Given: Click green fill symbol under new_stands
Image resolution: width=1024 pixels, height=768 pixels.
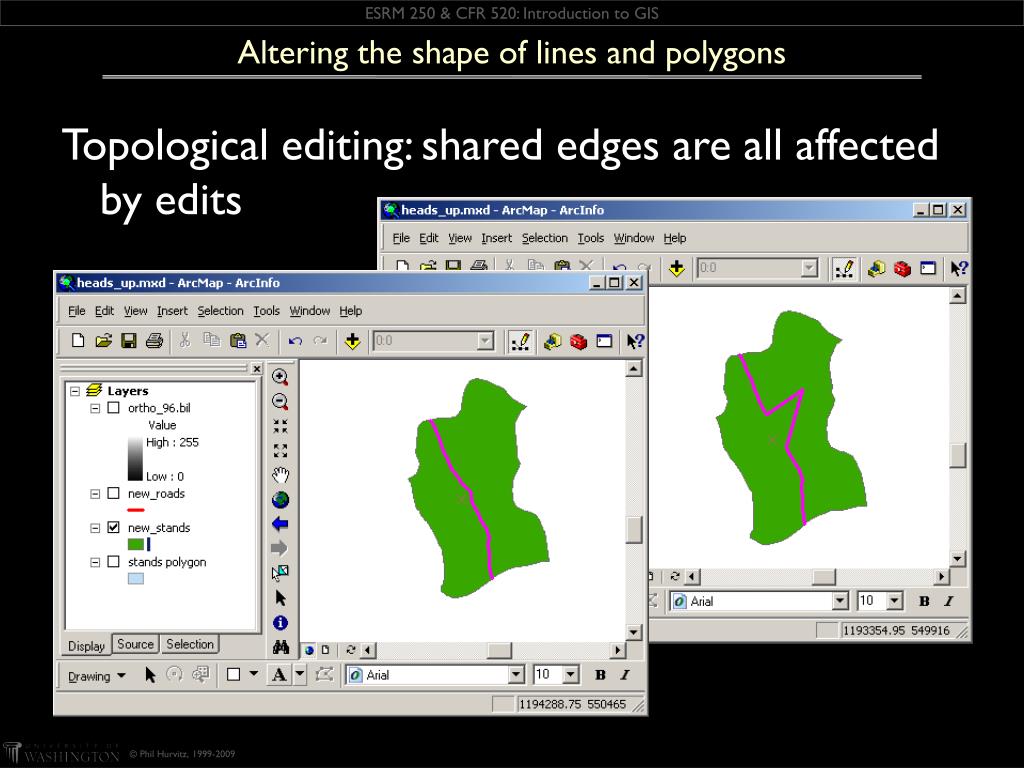Looking at the screenshot, I should [x=136, y=544].
